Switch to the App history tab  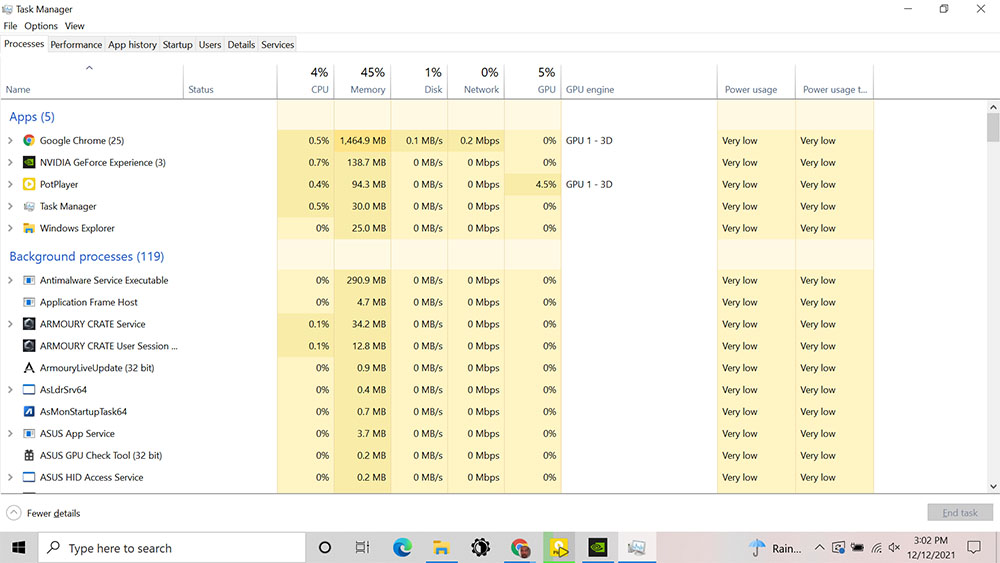pyautogui.click(x=132, y=45)
